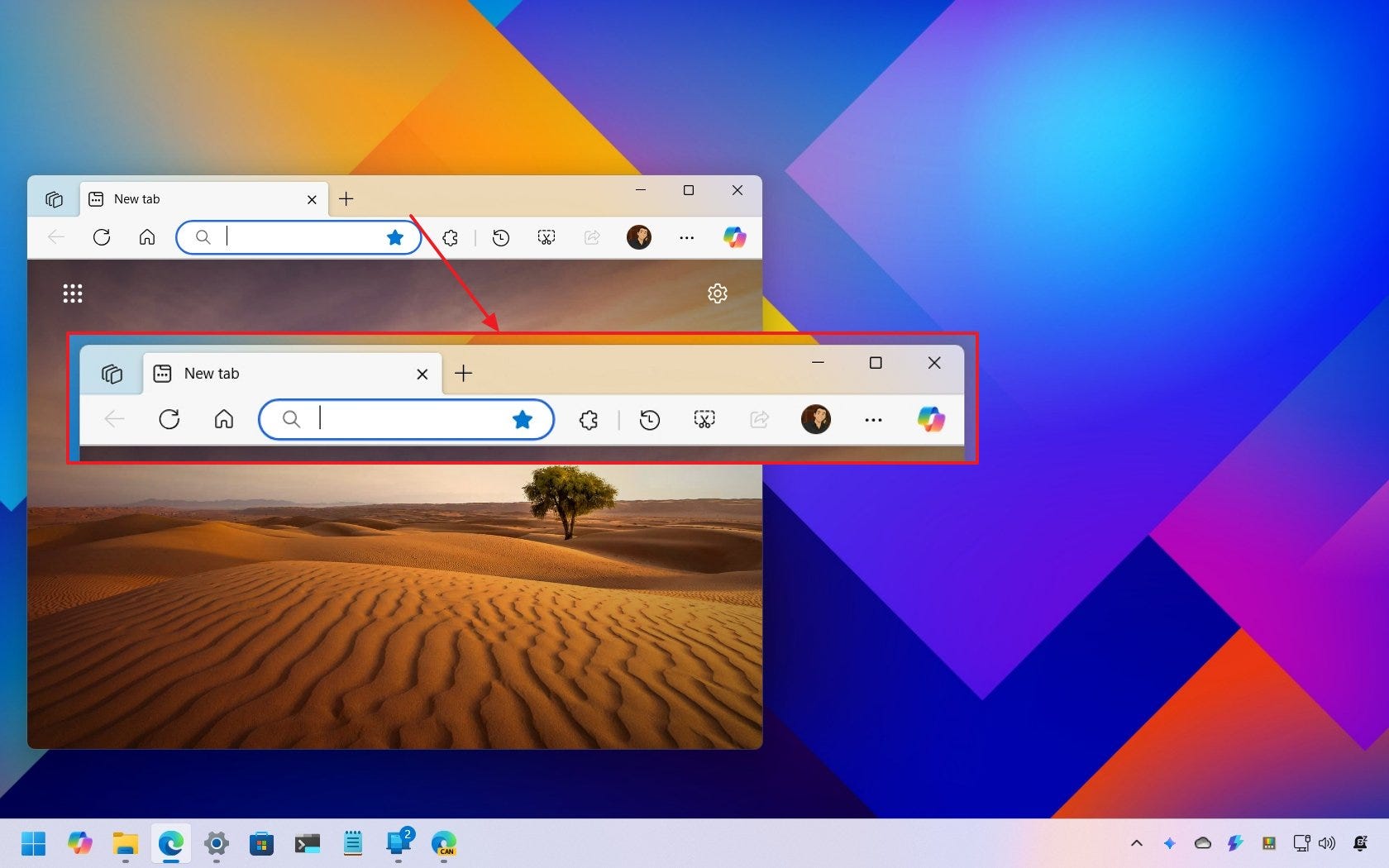Focus the address bar in the unmagnified Edge window
Image resolution: width=1389 pixels, height=868 pixels.
(299, 237)
